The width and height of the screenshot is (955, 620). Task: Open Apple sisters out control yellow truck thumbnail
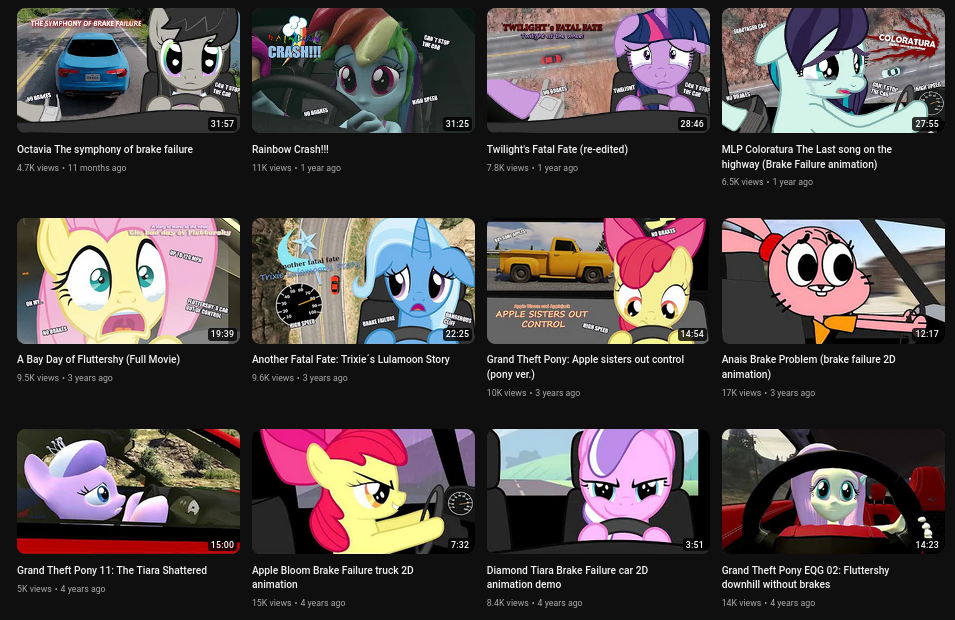click(598, 281)
